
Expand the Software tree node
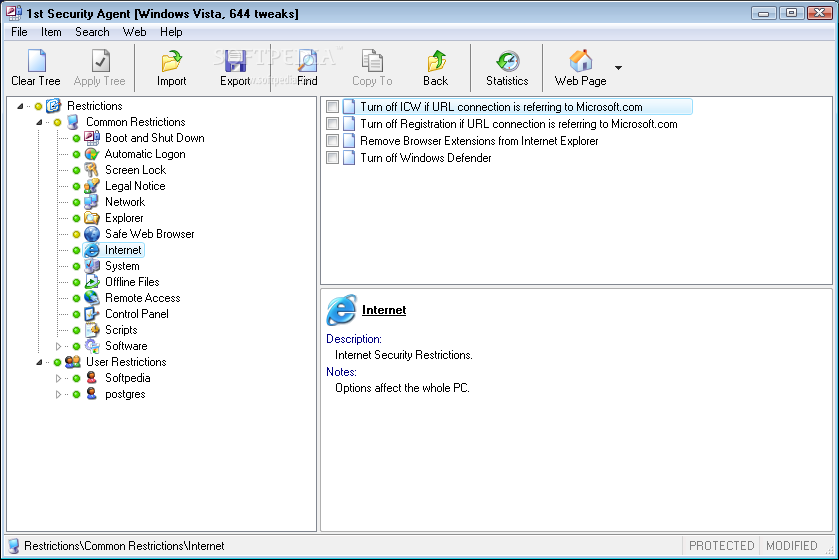click(58, 346)
